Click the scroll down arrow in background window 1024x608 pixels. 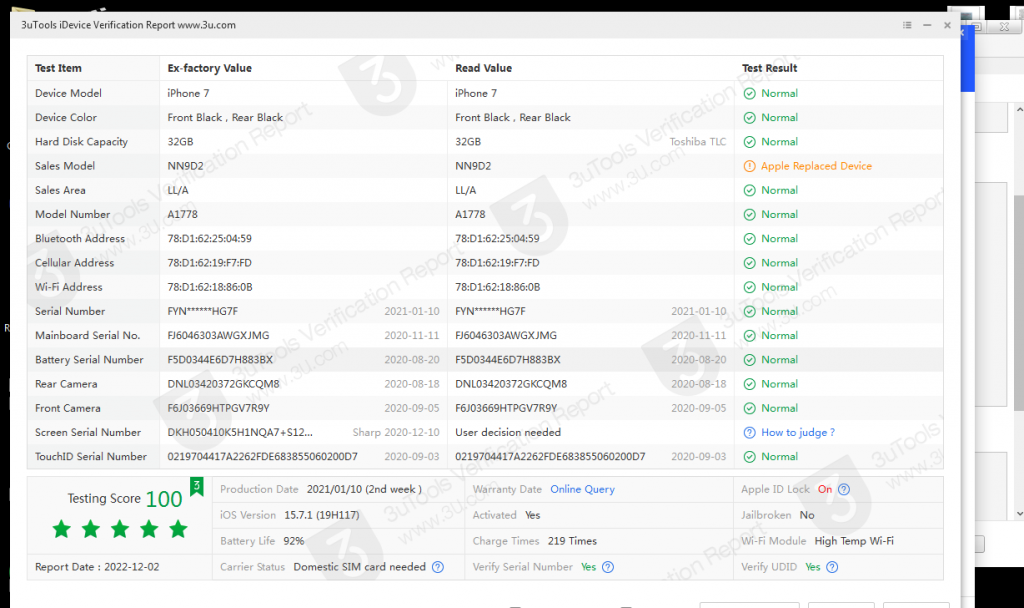coord(1019,514)
